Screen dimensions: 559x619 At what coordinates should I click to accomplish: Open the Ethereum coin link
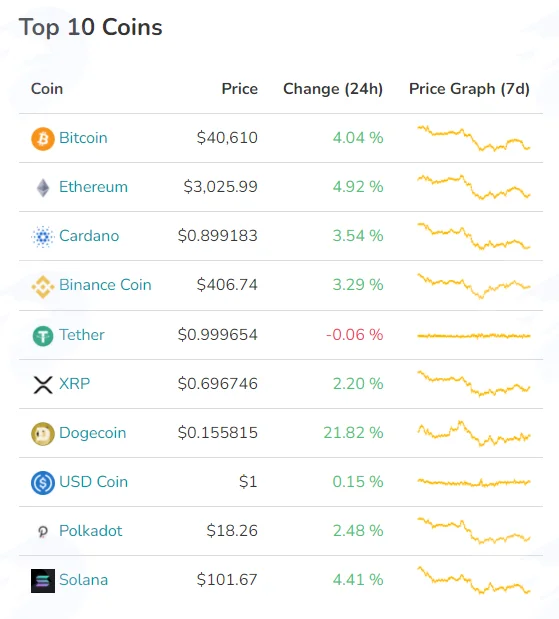click(x=94, y=187)
